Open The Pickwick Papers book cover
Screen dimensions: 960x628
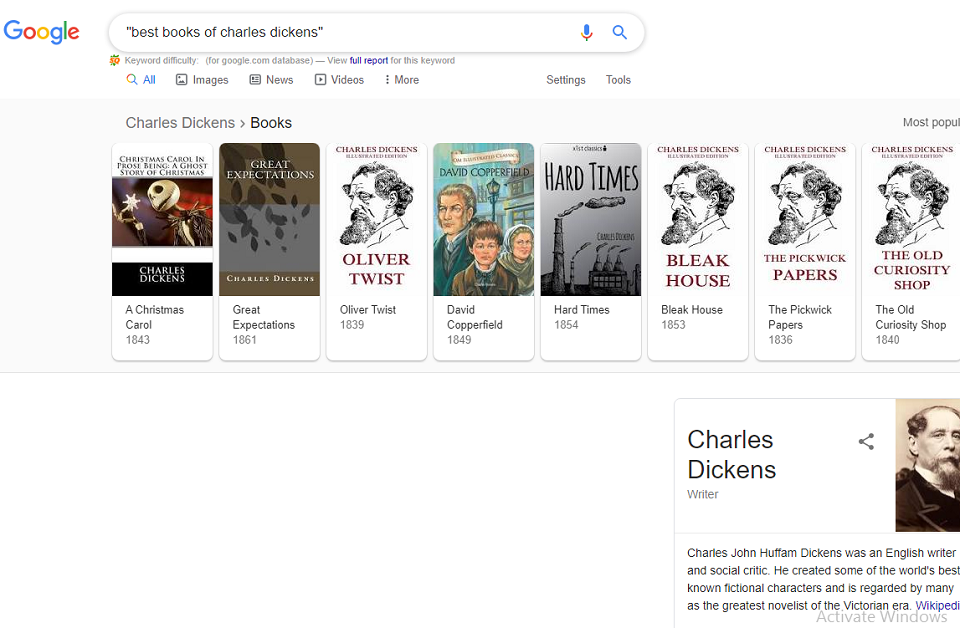(x=805, y=219)
